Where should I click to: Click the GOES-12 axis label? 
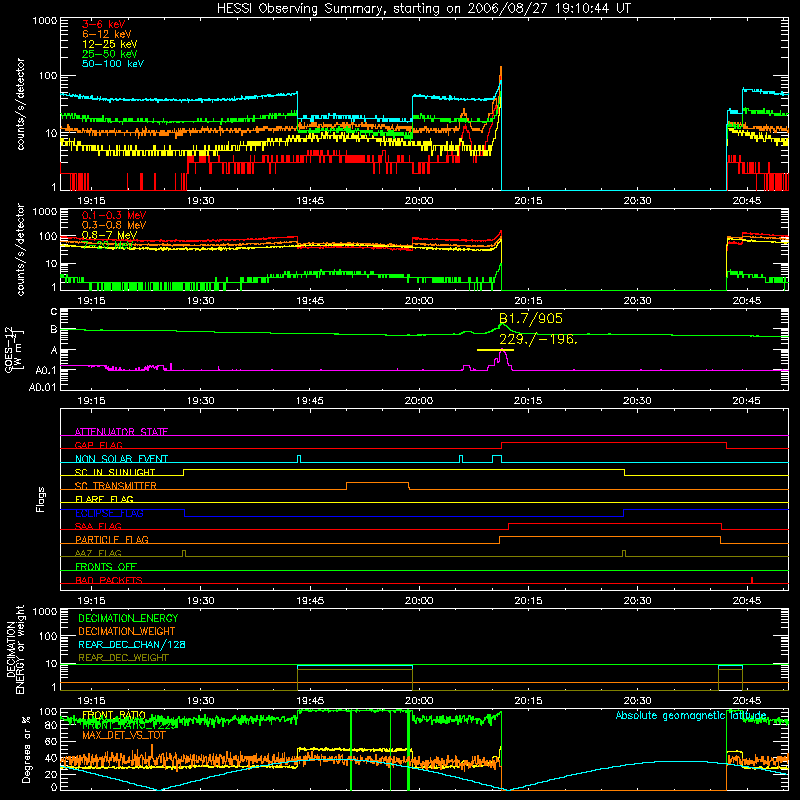[13, 350]
